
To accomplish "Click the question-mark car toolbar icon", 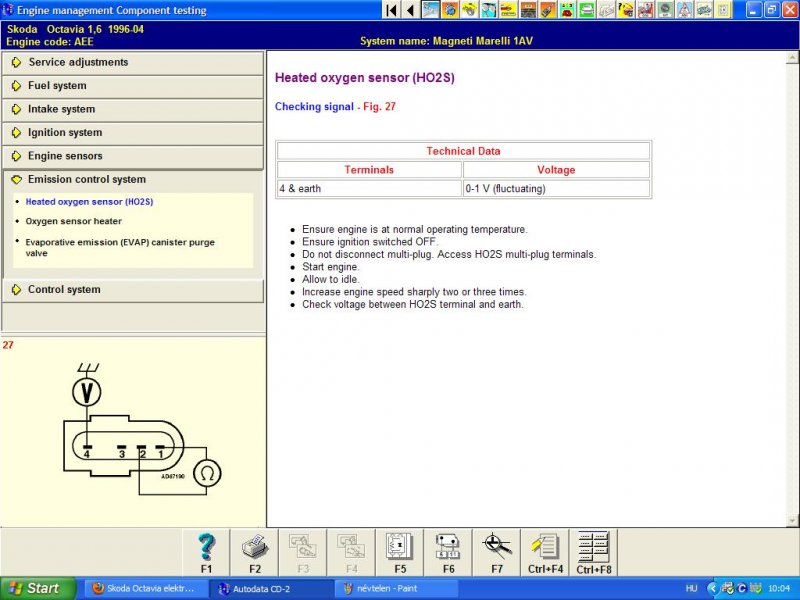I will pos(626,10).
